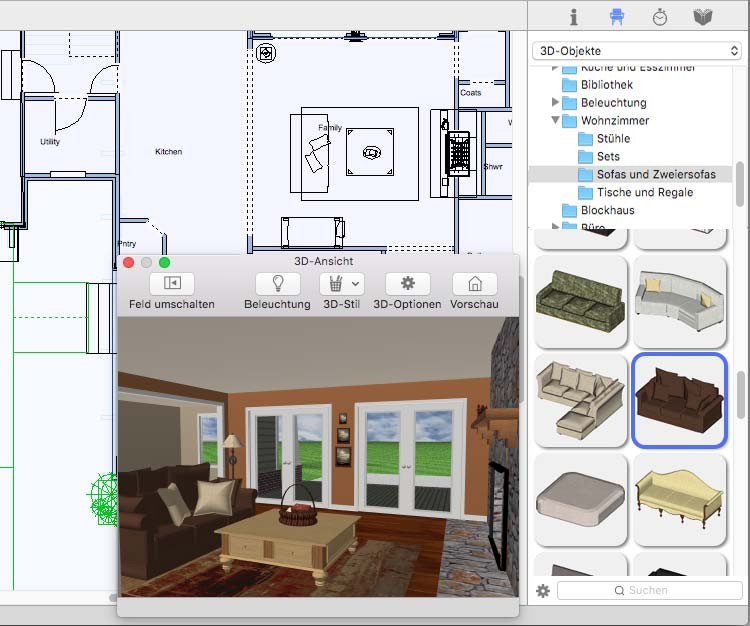Open the 3D-Stil dropdown arrow
This screenshot has height=626, width=750.
pyautogui.click(x=355, y=284)
